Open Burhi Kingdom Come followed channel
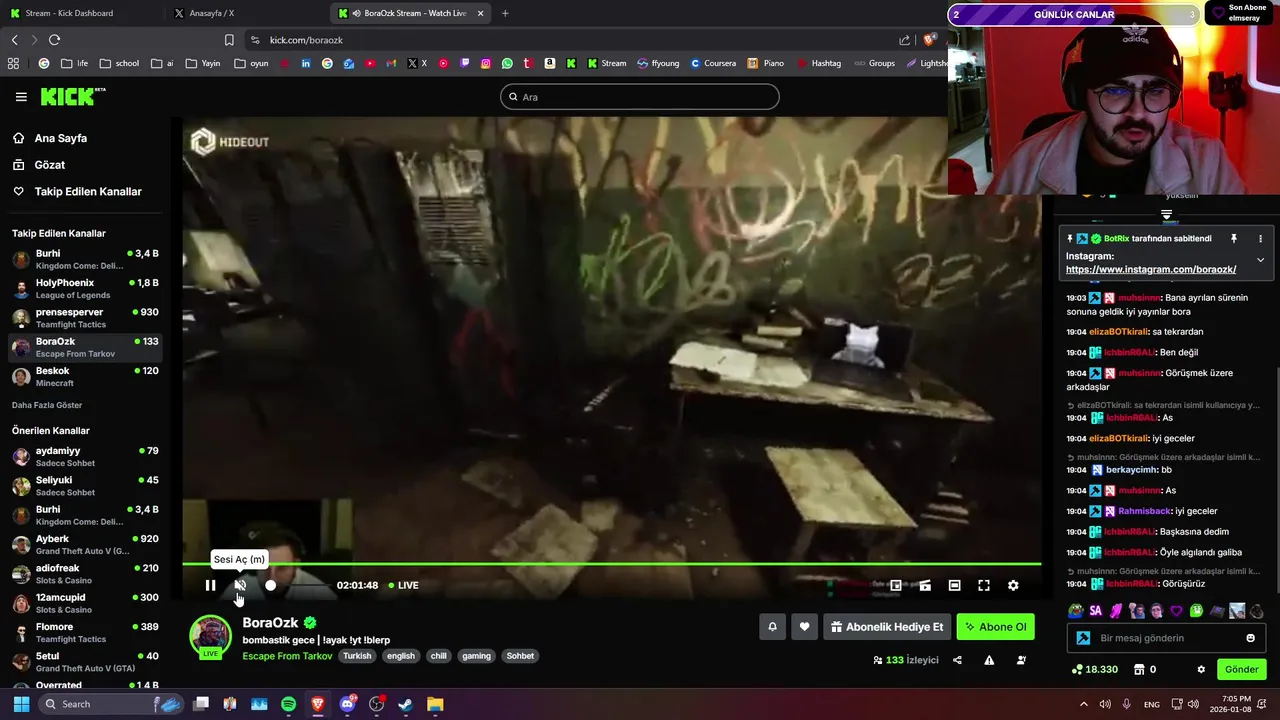The width and height of the screenshot is (1280, 720). point(85,259)
